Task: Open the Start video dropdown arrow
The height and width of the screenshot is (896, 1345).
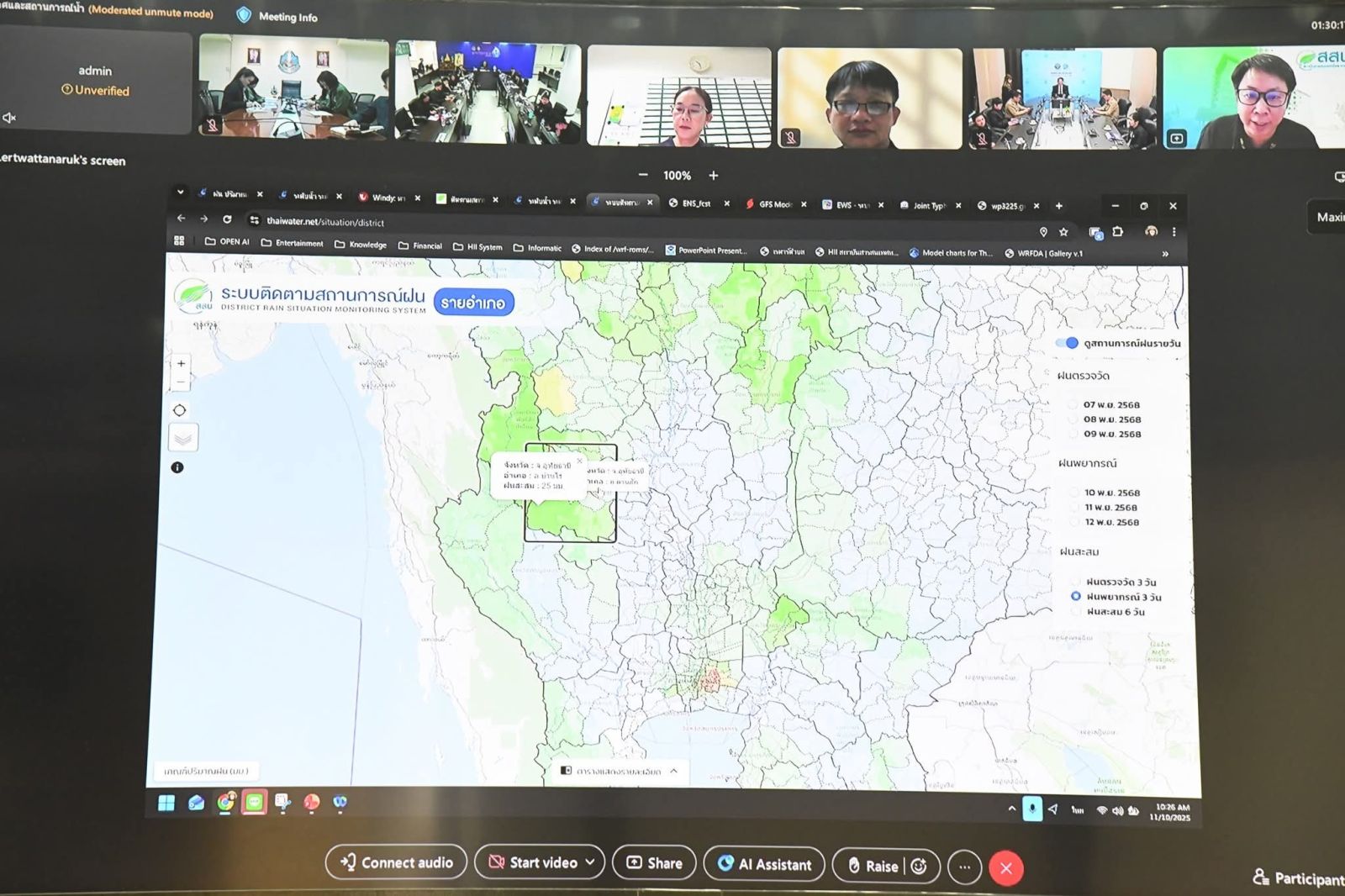Action: tap(590, 862)
